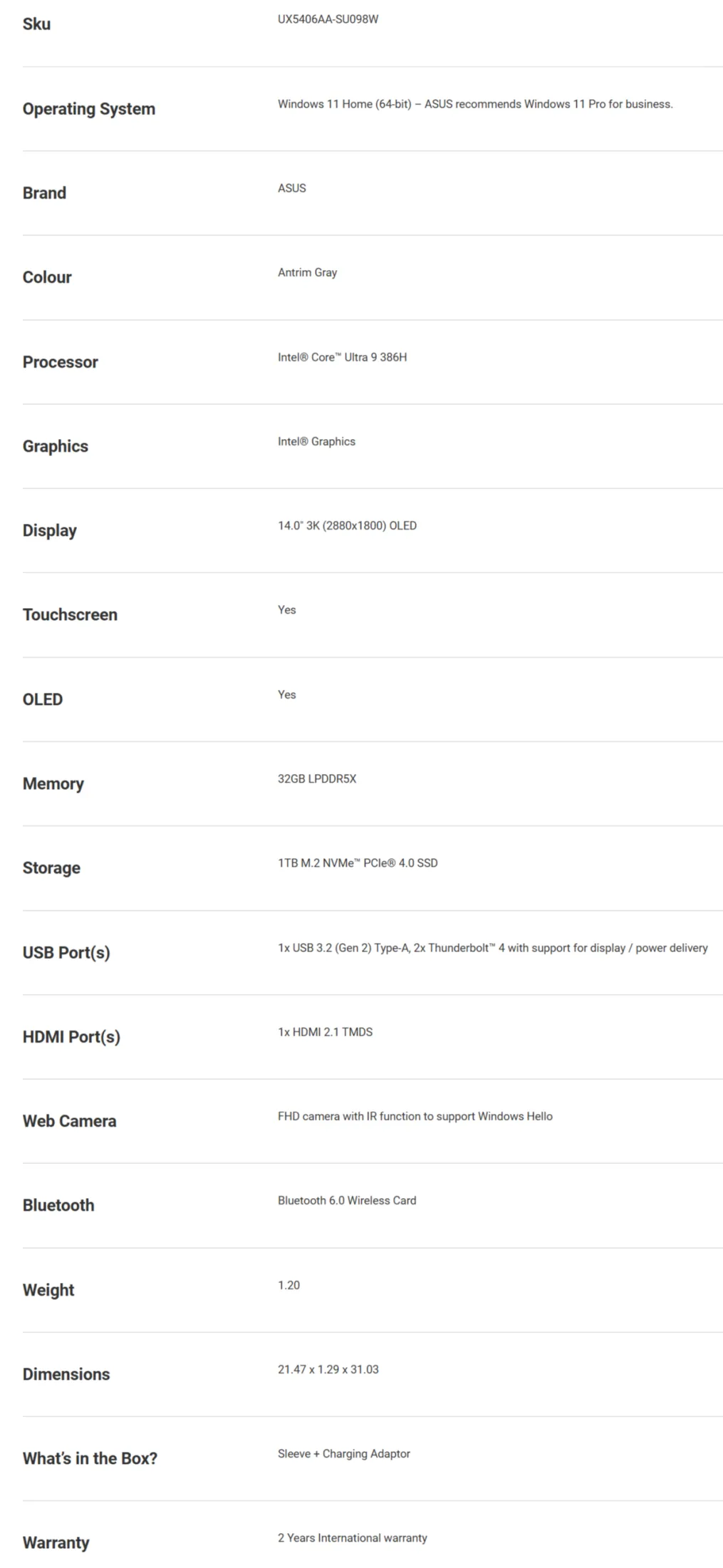Click the 32GB LPDDR5X memory value
This screenshot has height=1568, width=723.
[x=316, y=778]
